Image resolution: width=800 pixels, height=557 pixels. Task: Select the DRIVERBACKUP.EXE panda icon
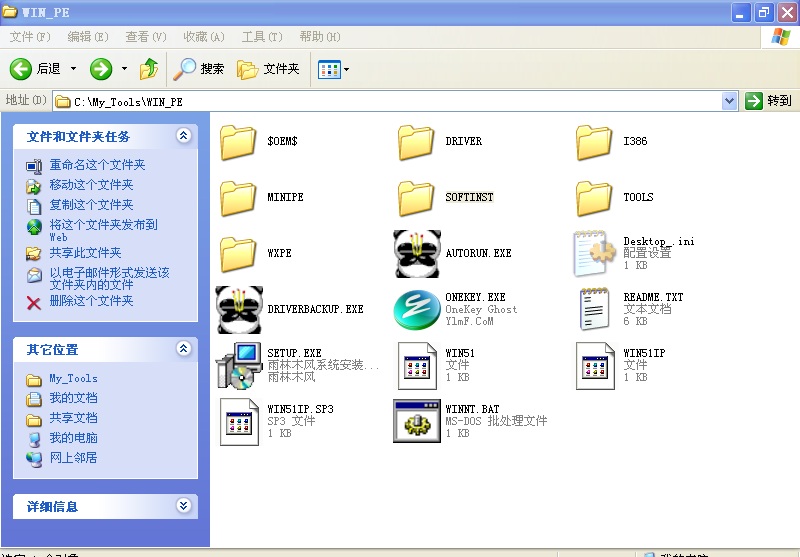point(239,310)
